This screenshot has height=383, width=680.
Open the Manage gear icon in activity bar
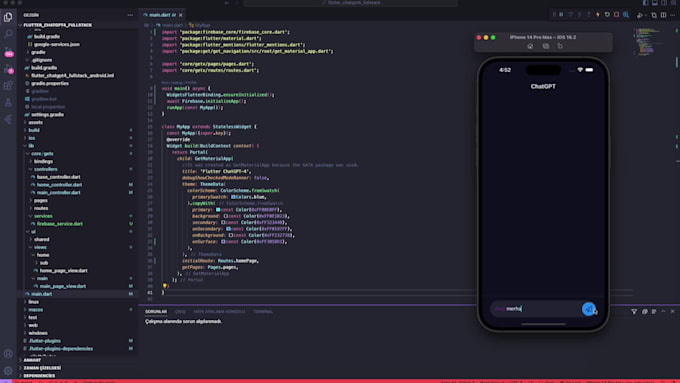[8, 371]
